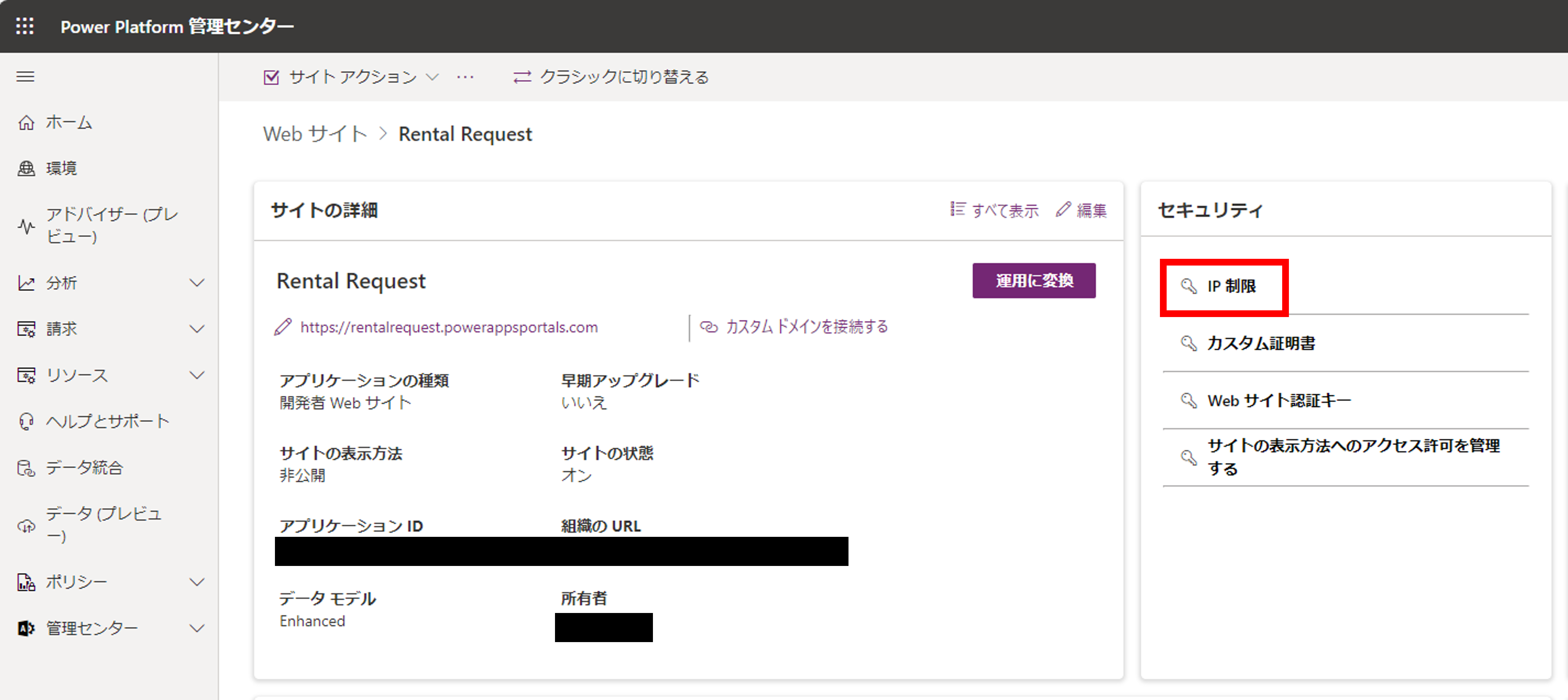Click the pencil icon beside site URL
This screenshot has width=1568, height=700.
click(283, 327)
